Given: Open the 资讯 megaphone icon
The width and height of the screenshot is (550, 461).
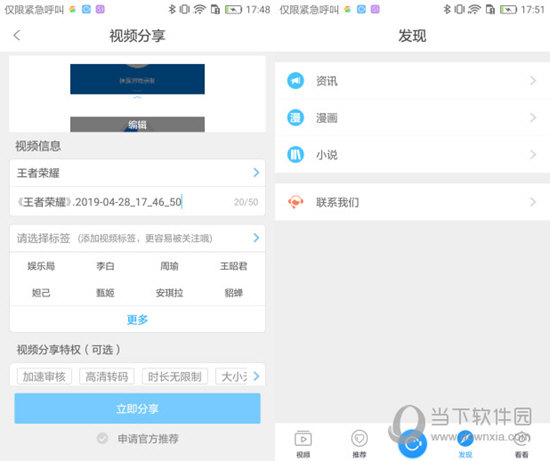Looking at the screenshot, I should 295,81.
